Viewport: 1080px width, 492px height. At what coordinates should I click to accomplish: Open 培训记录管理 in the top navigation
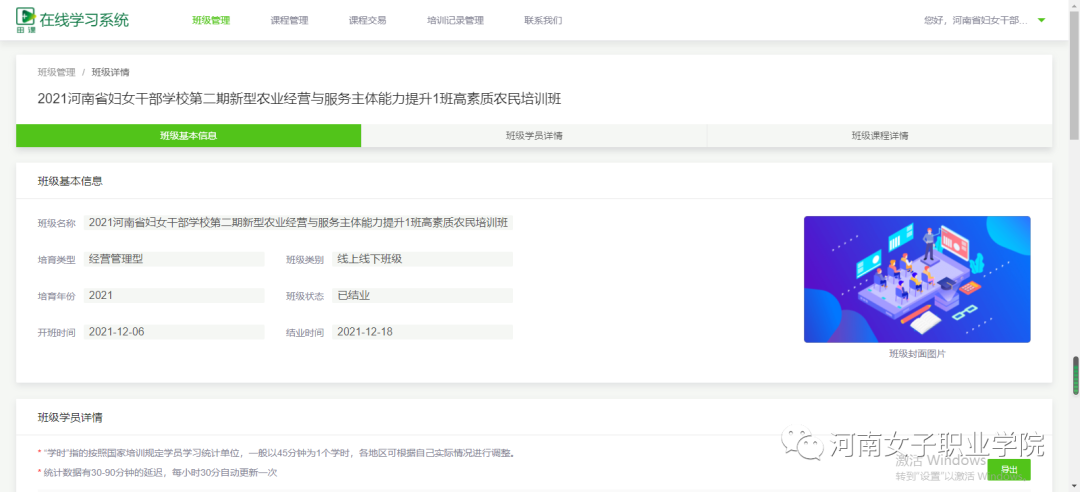click(x=455, y=21)
